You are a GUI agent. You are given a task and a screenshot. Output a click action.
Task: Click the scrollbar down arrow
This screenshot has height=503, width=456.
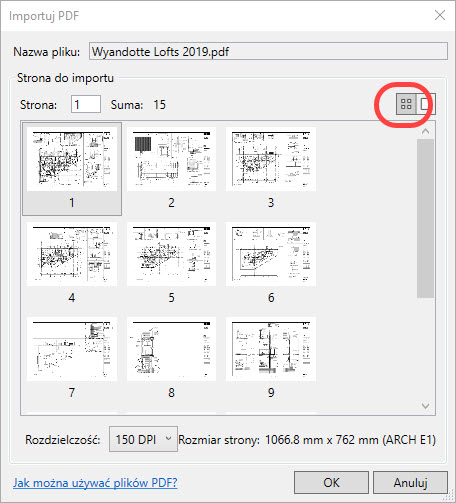[425, 406]
